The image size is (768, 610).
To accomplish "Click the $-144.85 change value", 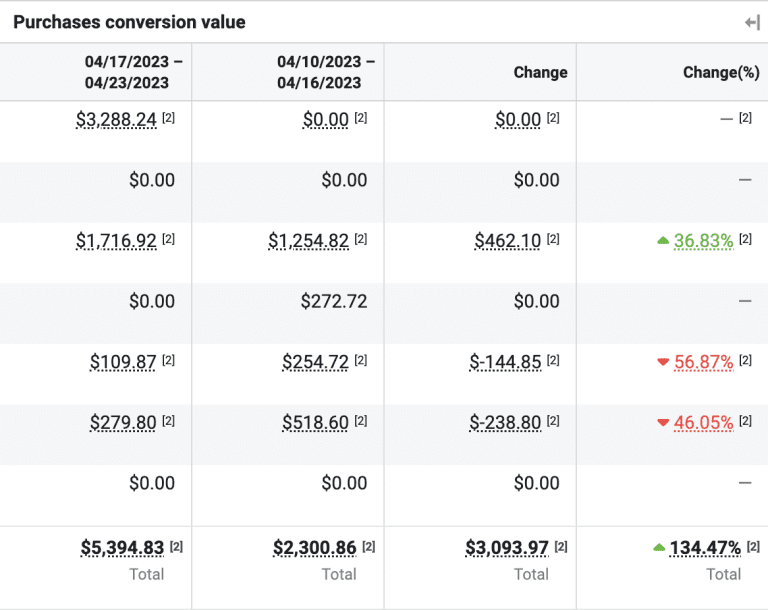I will (505, 362).
